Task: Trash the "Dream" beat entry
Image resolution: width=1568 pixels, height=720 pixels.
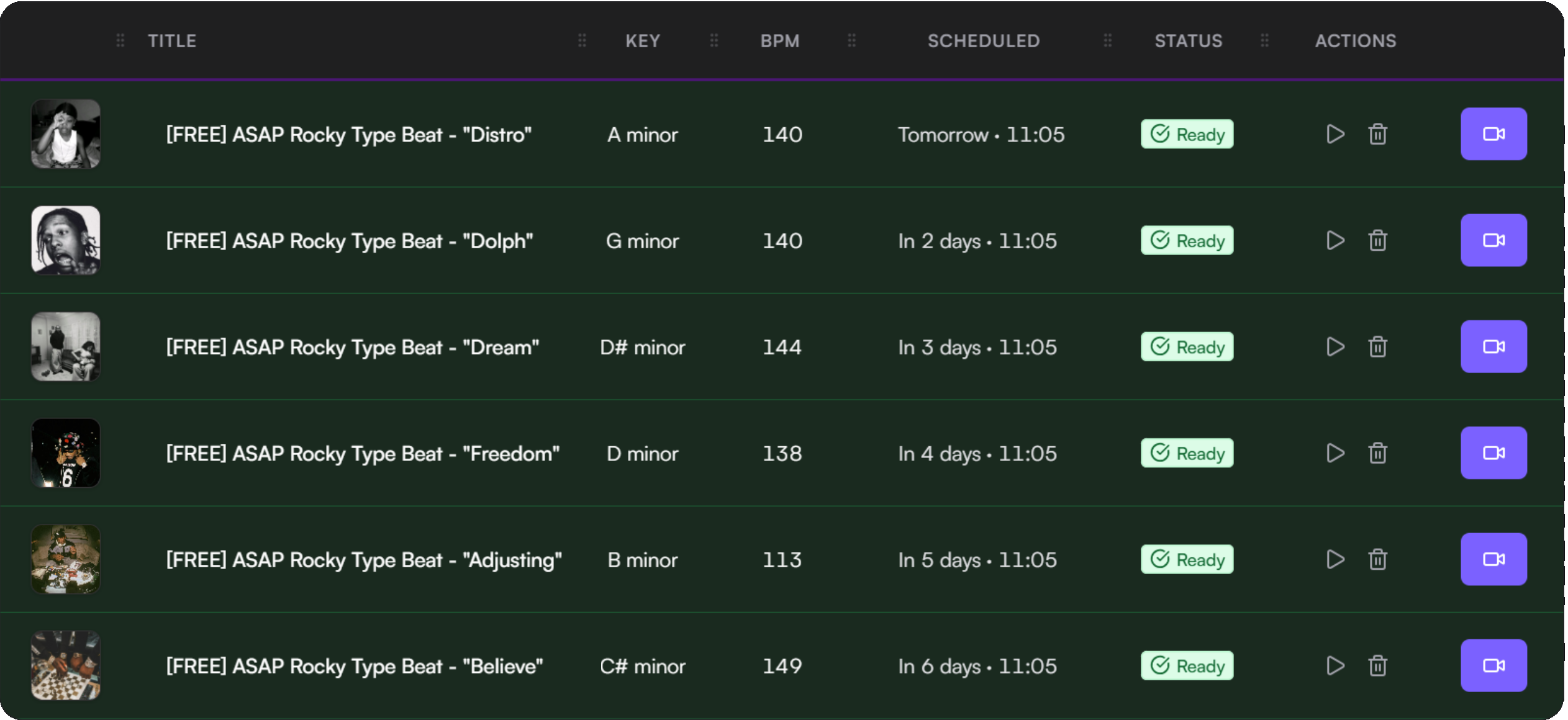Action: pyautogui.click(x=1377, y=347)
